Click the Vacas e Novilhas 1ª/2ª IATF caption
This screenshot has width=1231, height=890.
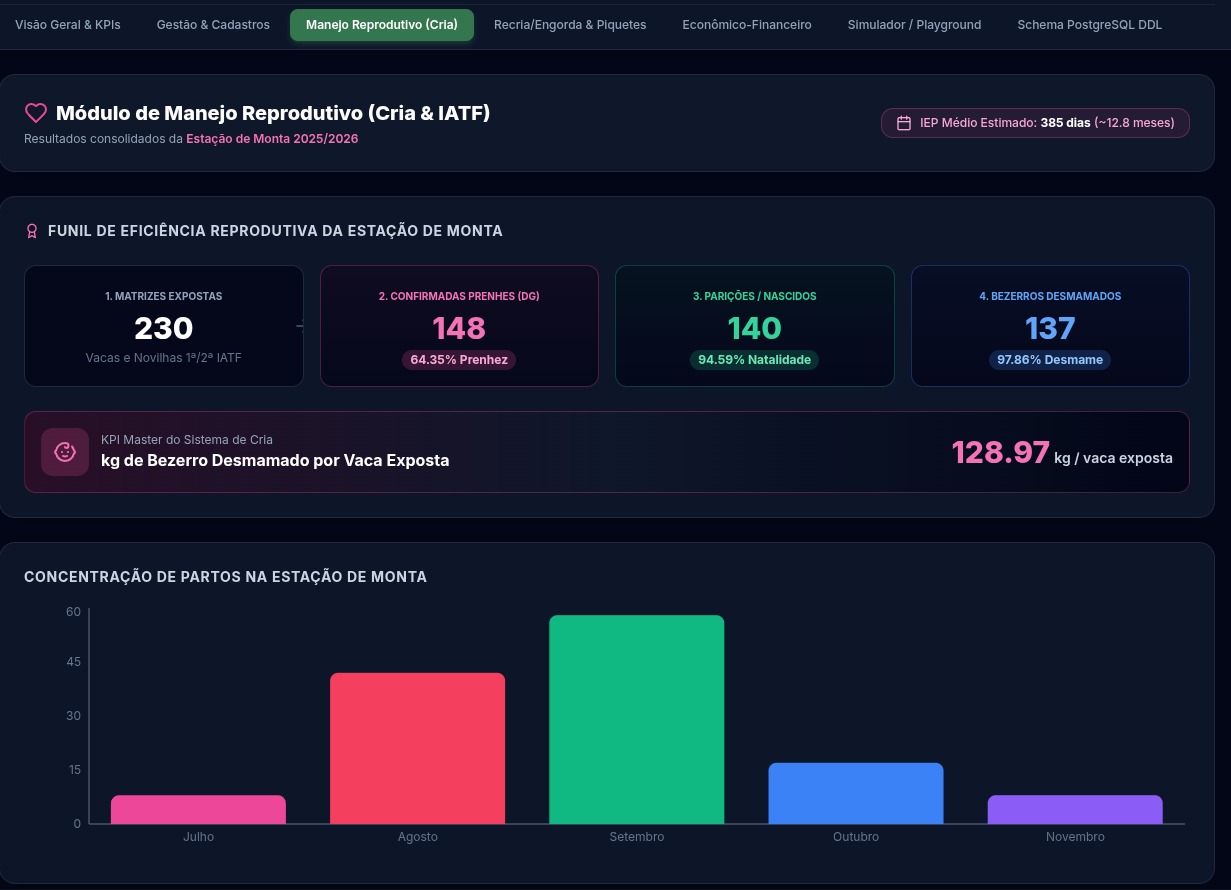[164, 357]
